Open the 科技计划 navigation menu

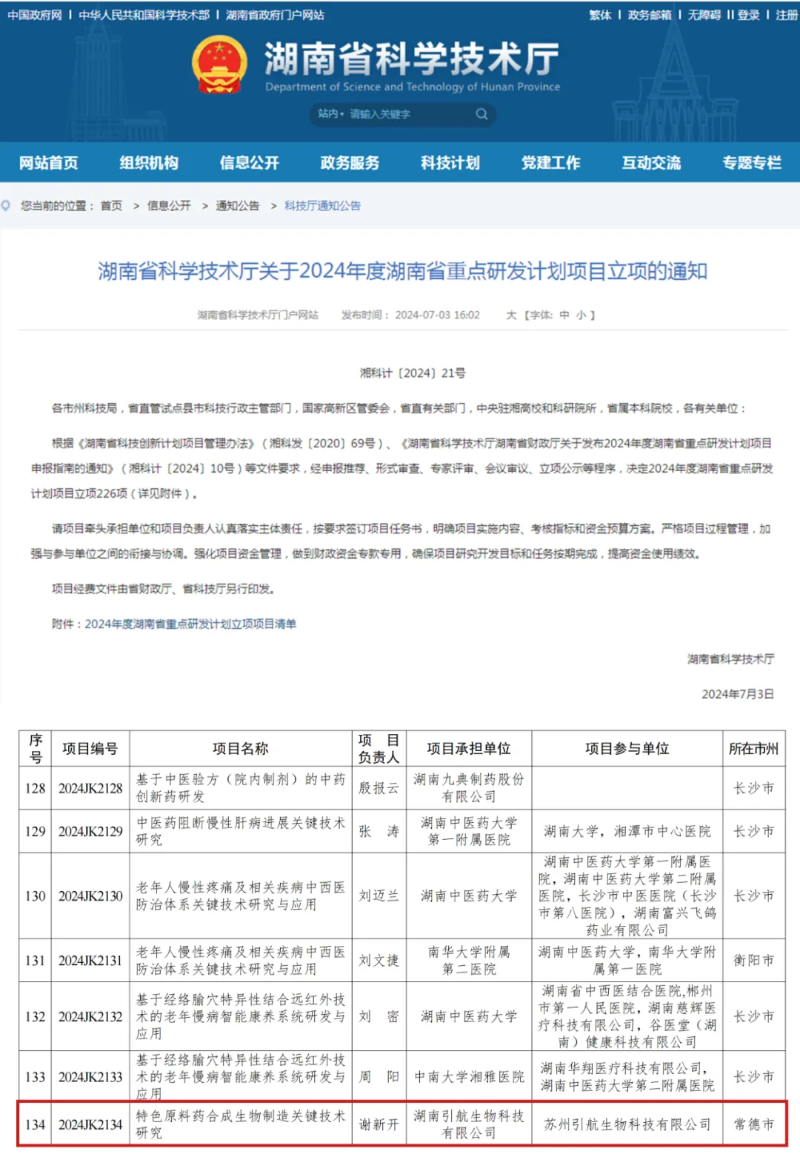450,162
